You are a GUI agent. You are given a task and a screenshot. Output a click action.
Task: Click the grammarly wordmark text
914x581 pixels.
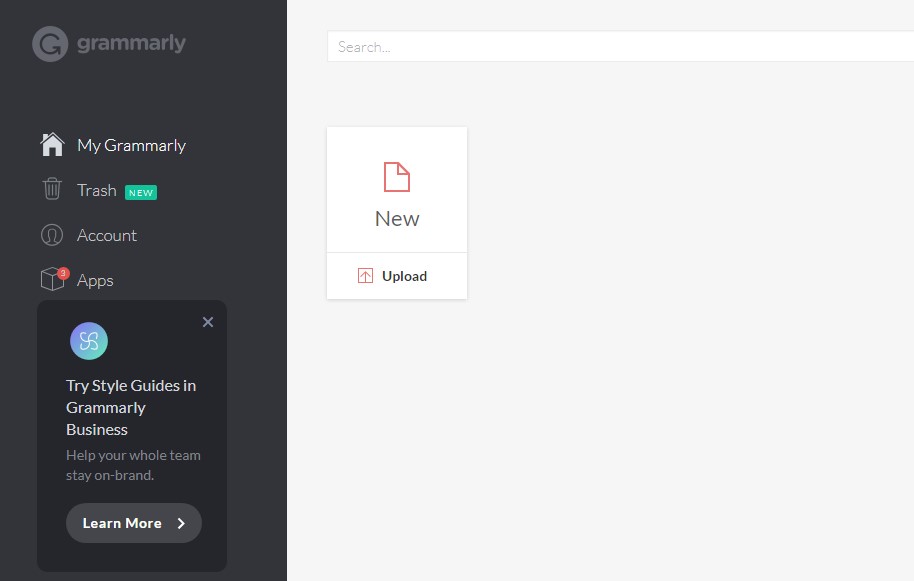click(131, 43)
